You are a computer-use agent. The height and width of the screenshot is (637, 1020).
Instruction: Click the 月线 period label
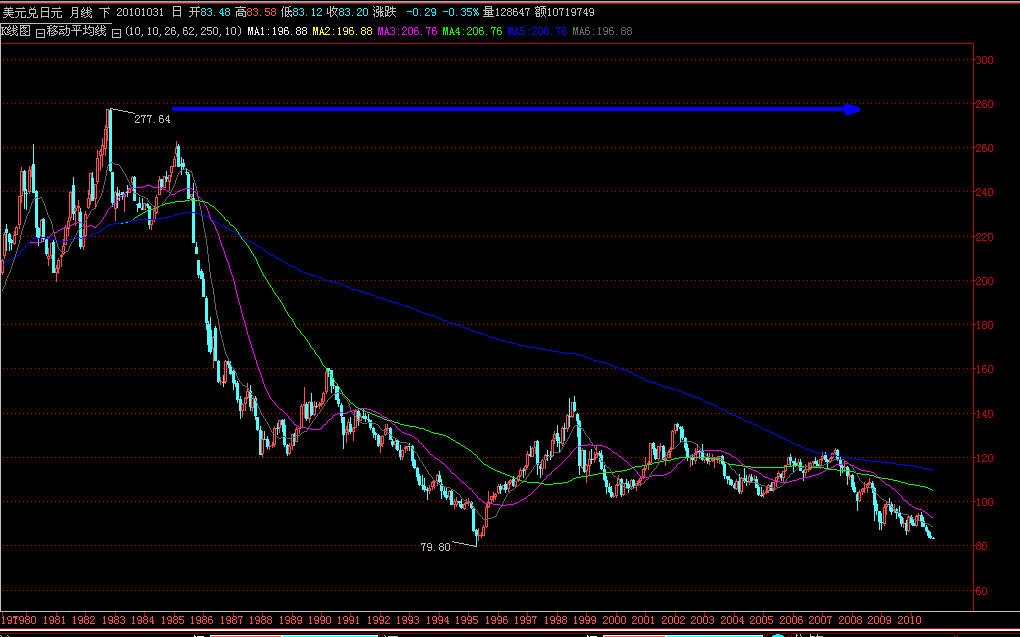click(x=81, y=12)
